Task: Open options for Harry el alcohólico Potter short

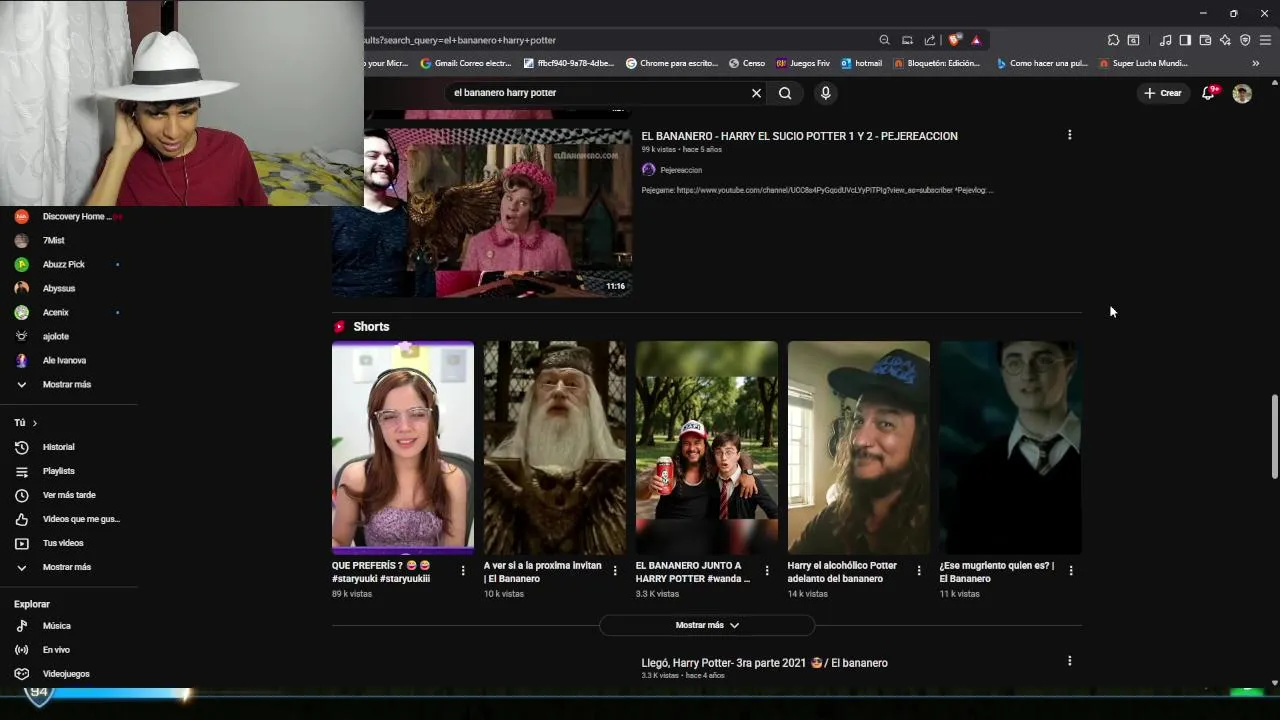Action: [919, 571]
